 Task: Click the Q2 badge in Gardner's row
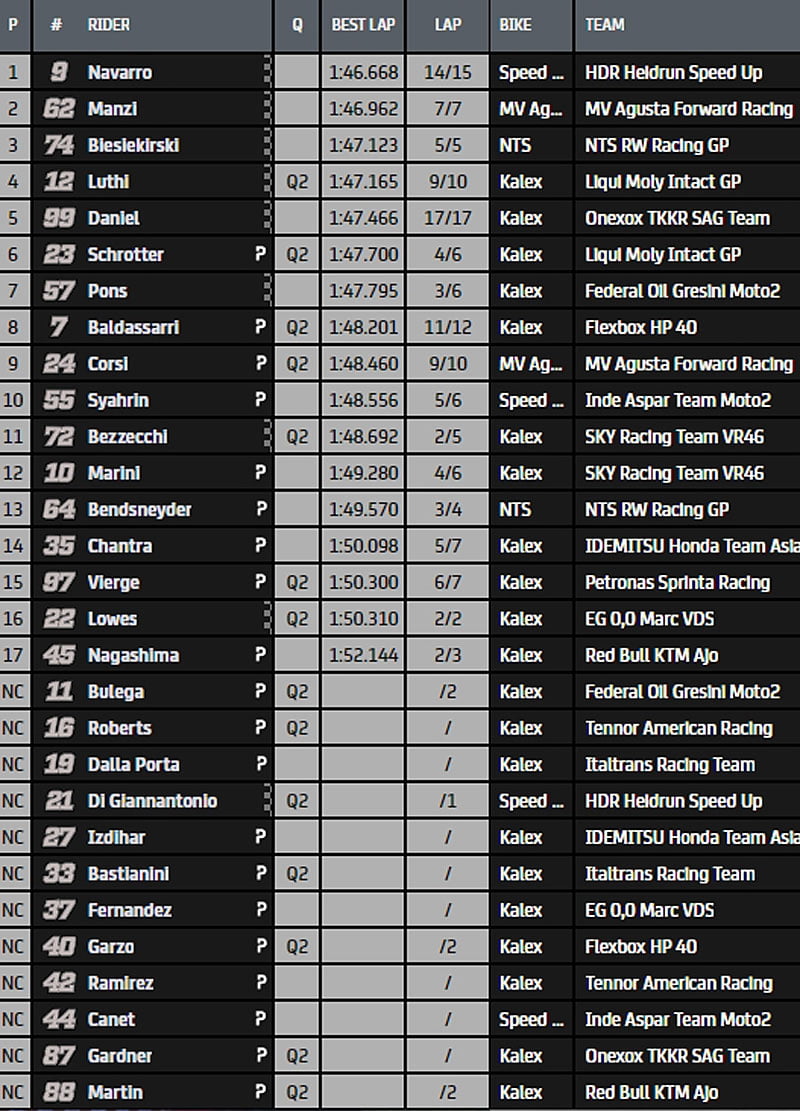coord(297,1056)
